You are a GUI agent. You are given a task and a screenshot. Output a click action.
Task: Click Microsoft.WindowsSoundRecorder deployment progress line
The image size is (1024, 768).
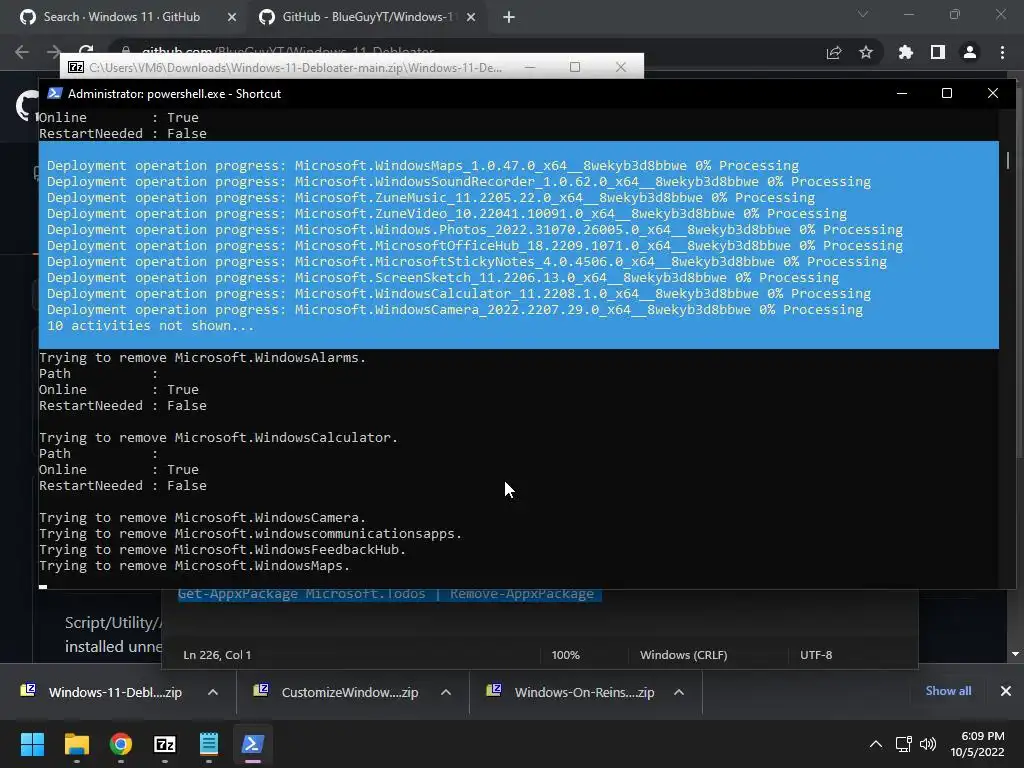pos(458,182)
